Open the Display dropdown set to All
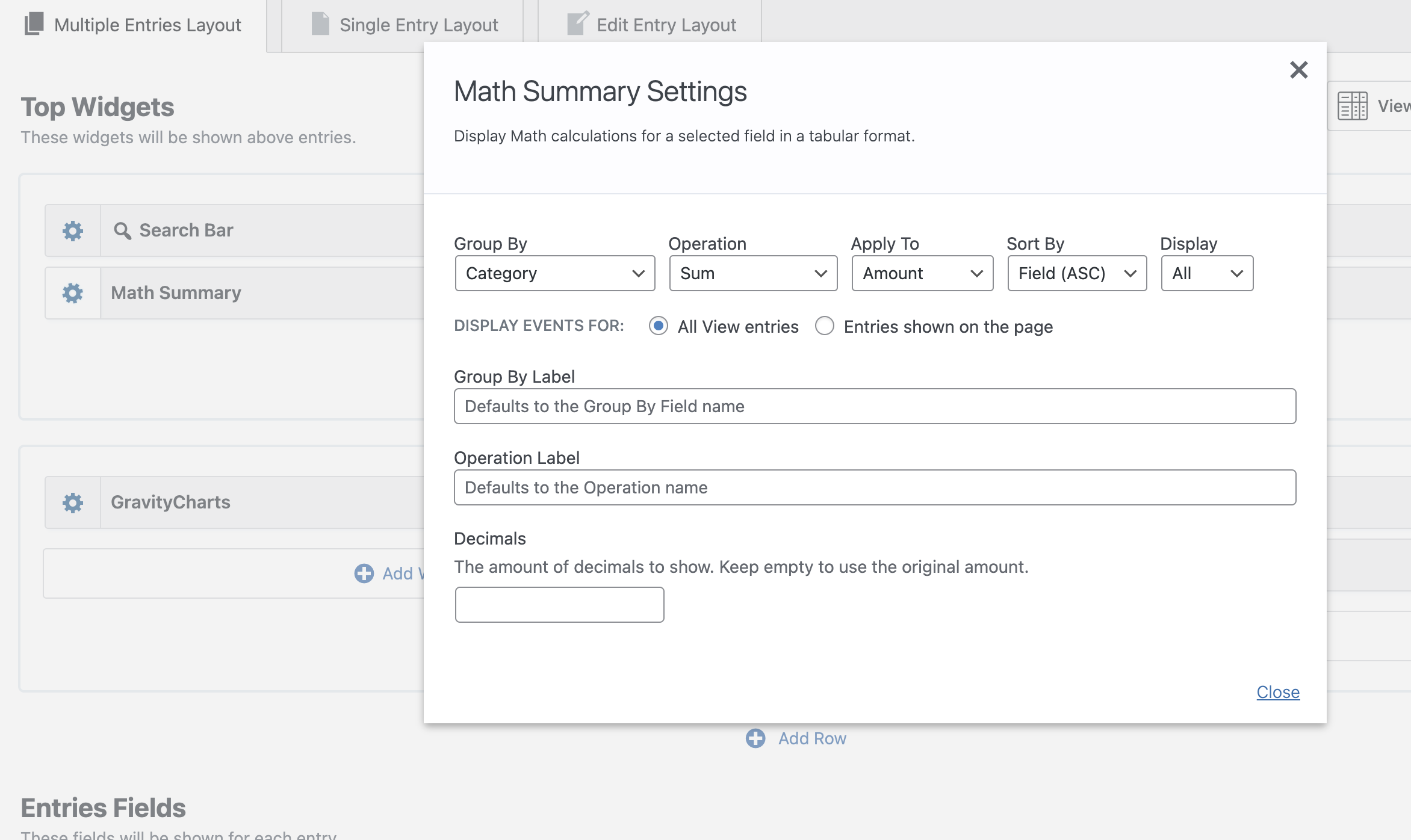This screenshot has height=840, width=1411. (1207, 273)
